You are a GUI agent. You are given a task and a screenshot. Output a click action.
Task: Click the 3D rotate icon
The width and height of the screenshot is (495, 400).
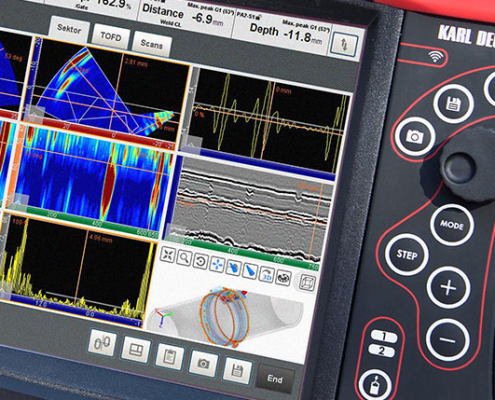(x=267, y=274)
